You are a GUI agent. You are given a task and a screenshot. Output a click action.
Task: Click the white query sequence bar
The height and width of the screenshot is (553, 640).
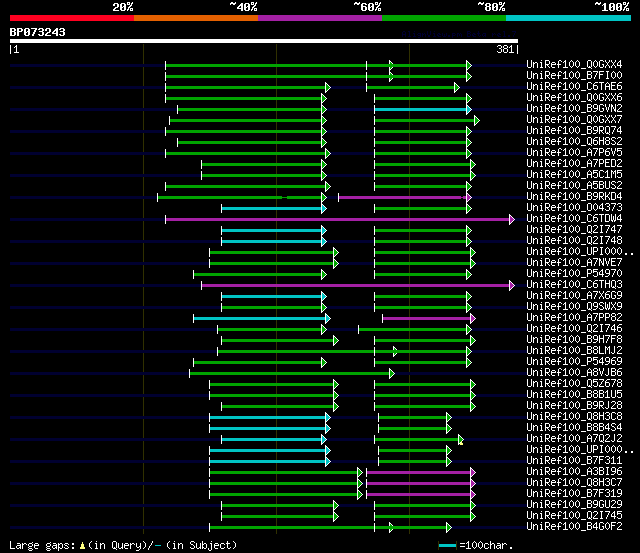[x=264, y=41]
